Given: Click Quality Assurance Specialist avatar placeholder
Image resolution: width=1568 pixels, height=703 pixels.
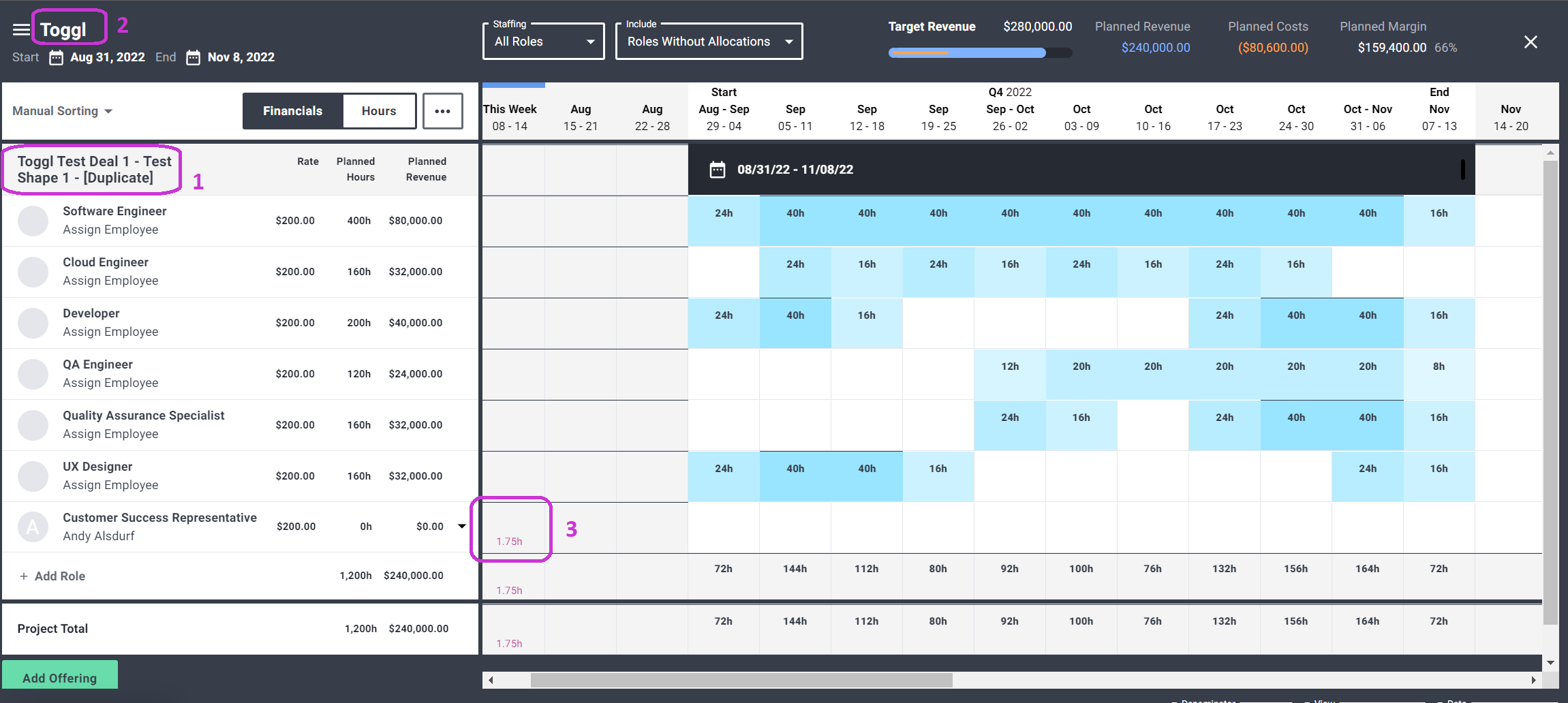Looking at the screenshot, I should [x=33, y=425].
